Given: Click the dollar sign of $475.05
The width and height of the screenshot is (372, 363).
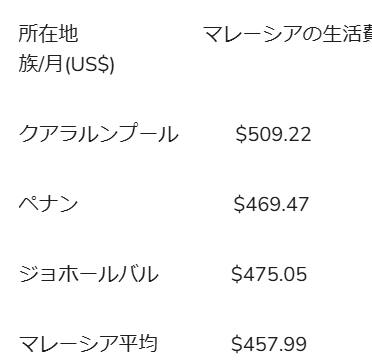Looking at the screenshot, I should tap(236, 274).
